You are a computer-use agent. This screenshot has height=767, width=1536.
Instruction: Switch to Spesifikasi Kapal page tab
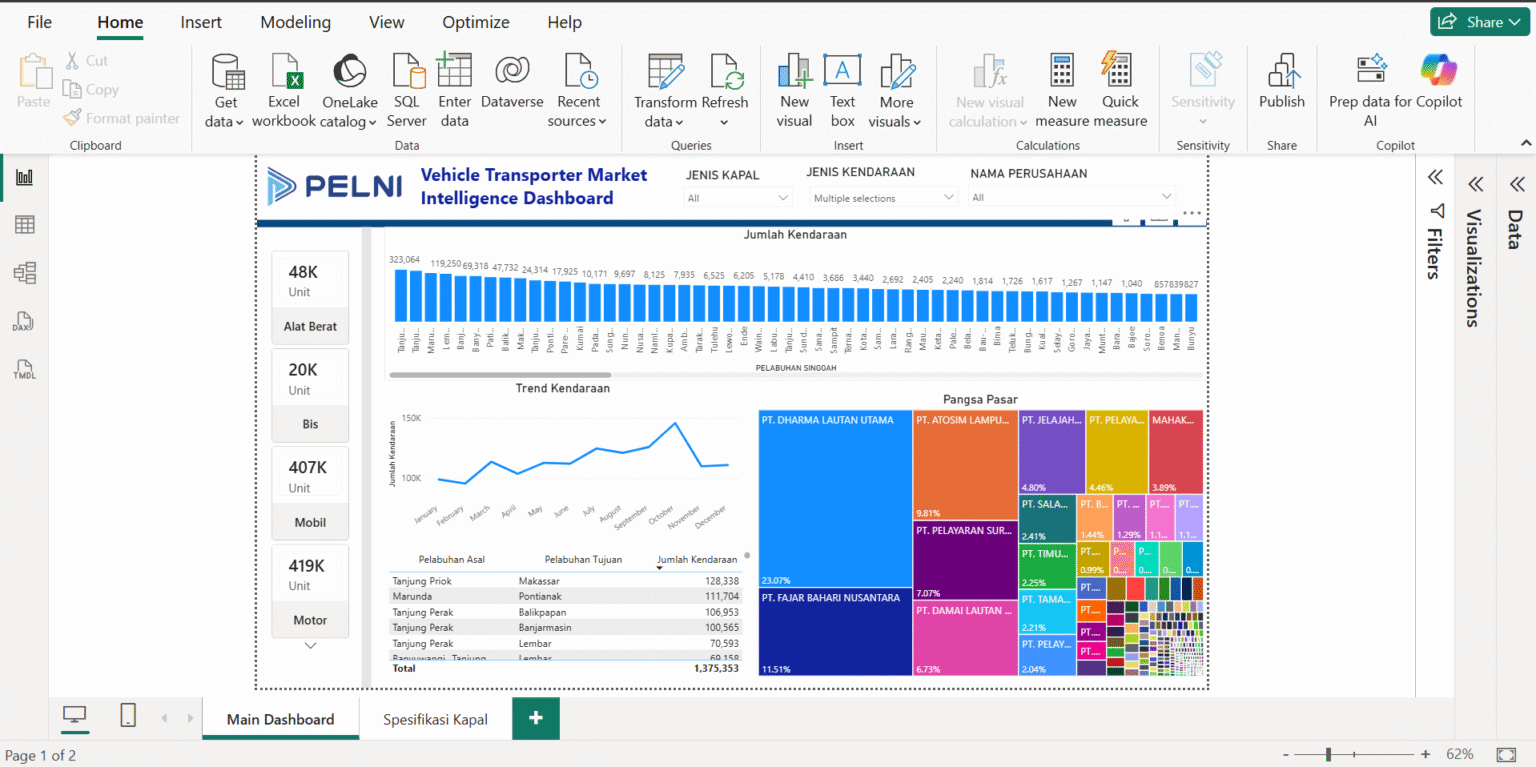click(x=436, y=719)
